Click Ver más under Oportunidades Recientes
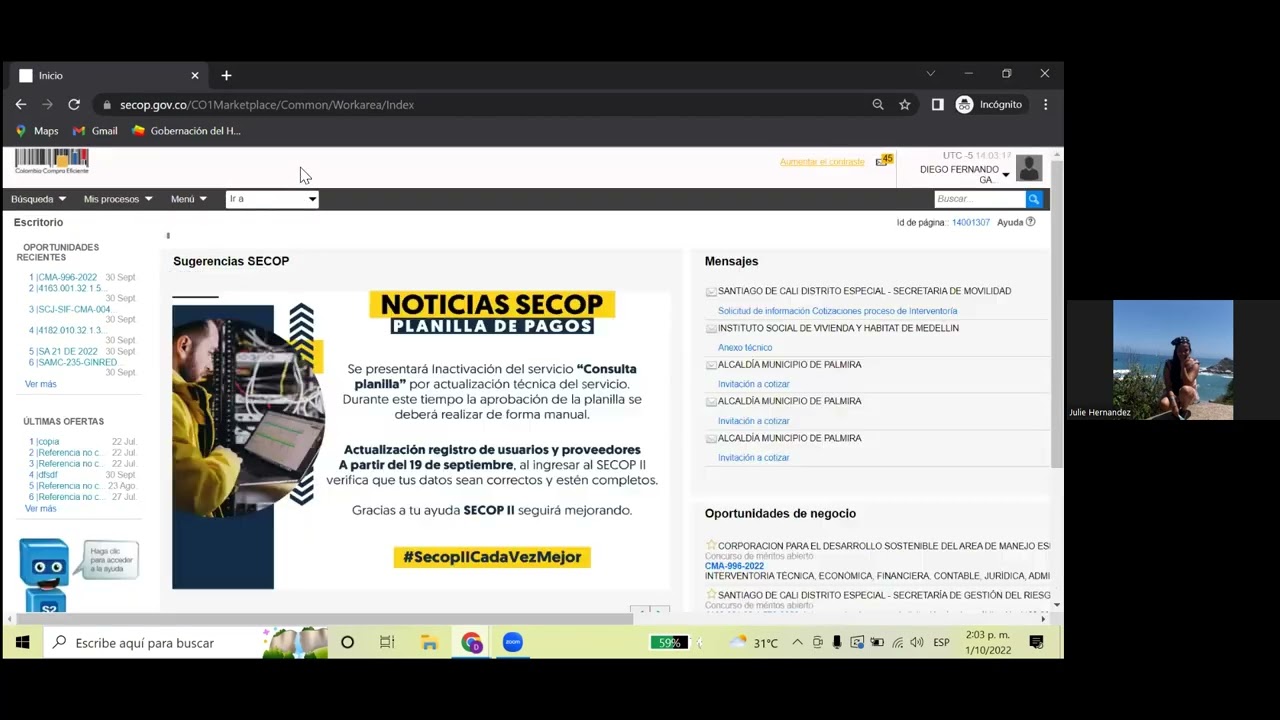 pyautogui.click(x=41, y=384)
